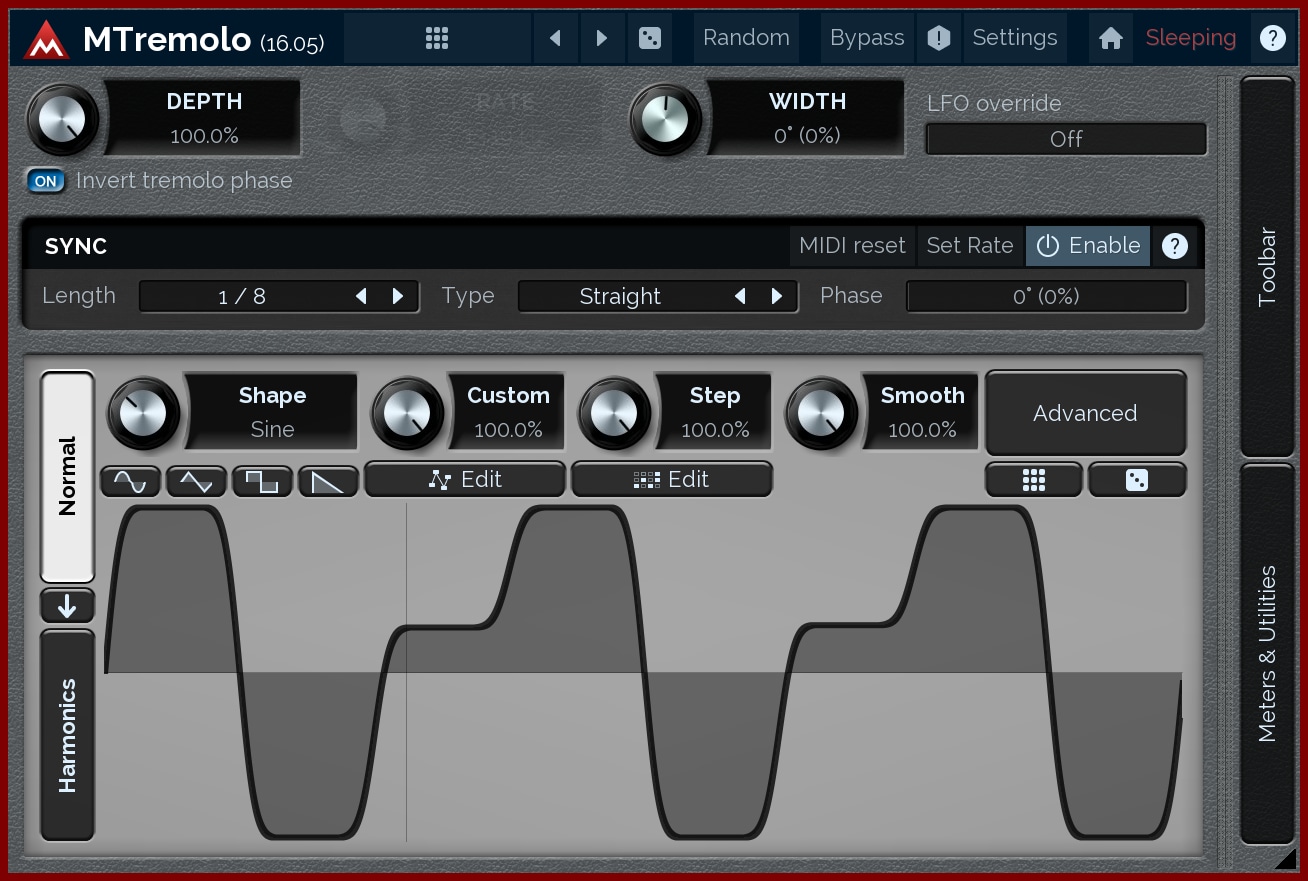1308x881 pixels.
Task: Click Edit under the Step control
Action: coord(672,480)
